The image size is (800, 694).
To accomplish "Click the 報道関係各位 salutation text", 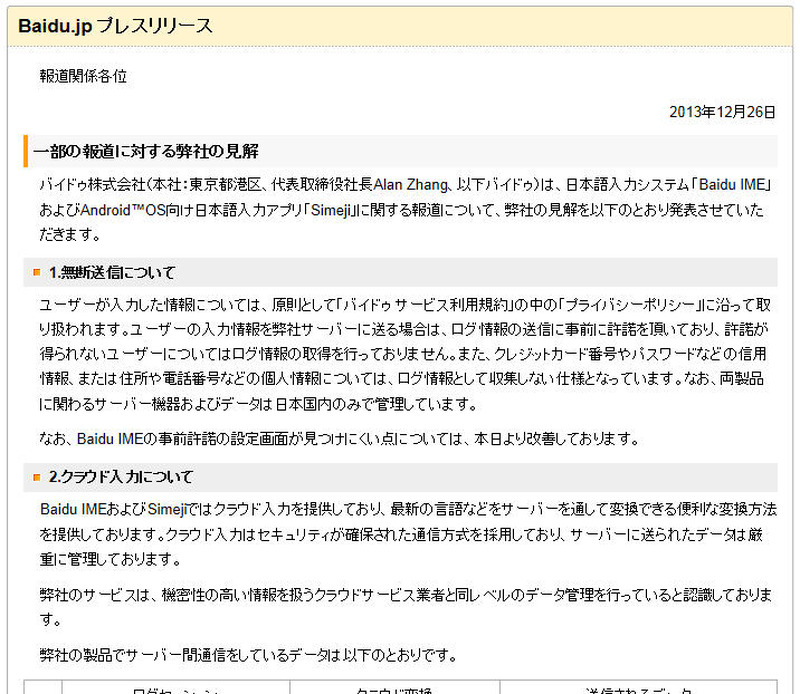I will coord(83,76).
